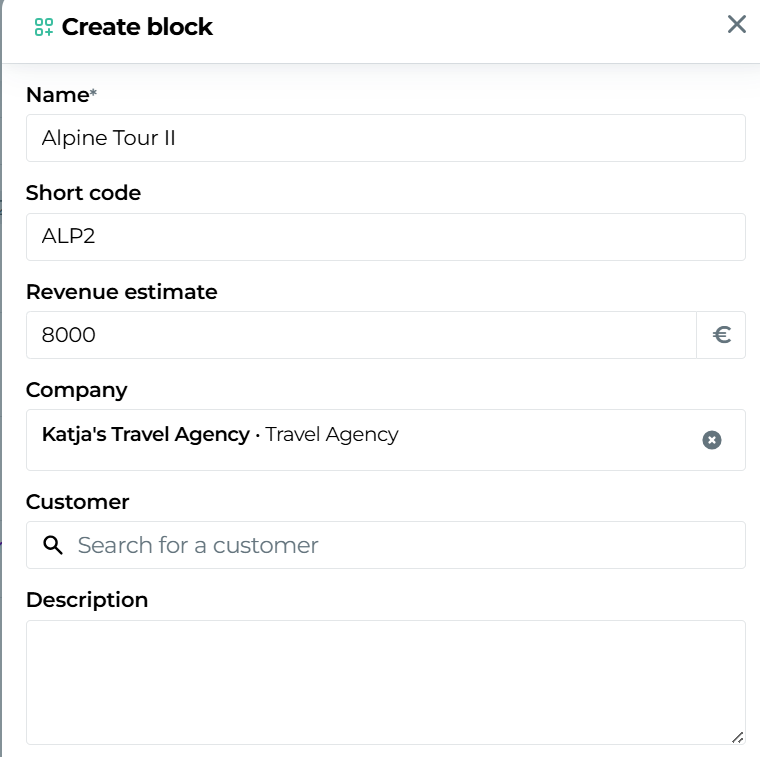Click the Search for a customer box
Viewport: 760px width, 757px height.
[x=400, y=545]
